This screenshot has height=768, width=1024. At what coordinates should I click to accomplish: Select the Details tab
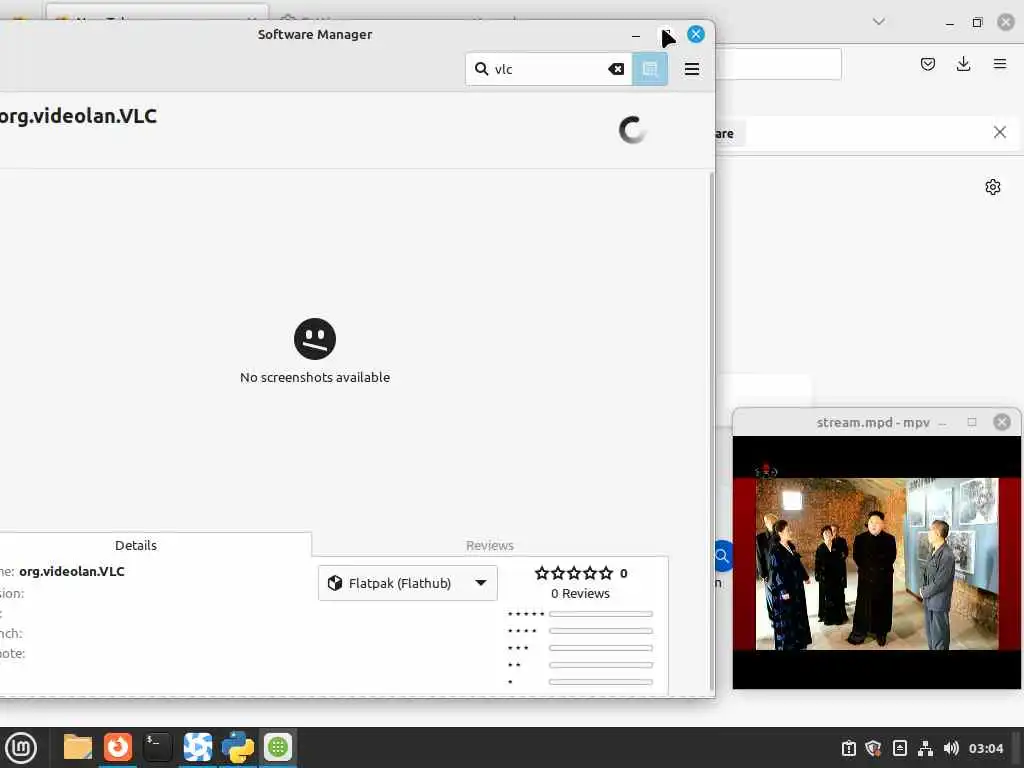(x=136, y=545)
